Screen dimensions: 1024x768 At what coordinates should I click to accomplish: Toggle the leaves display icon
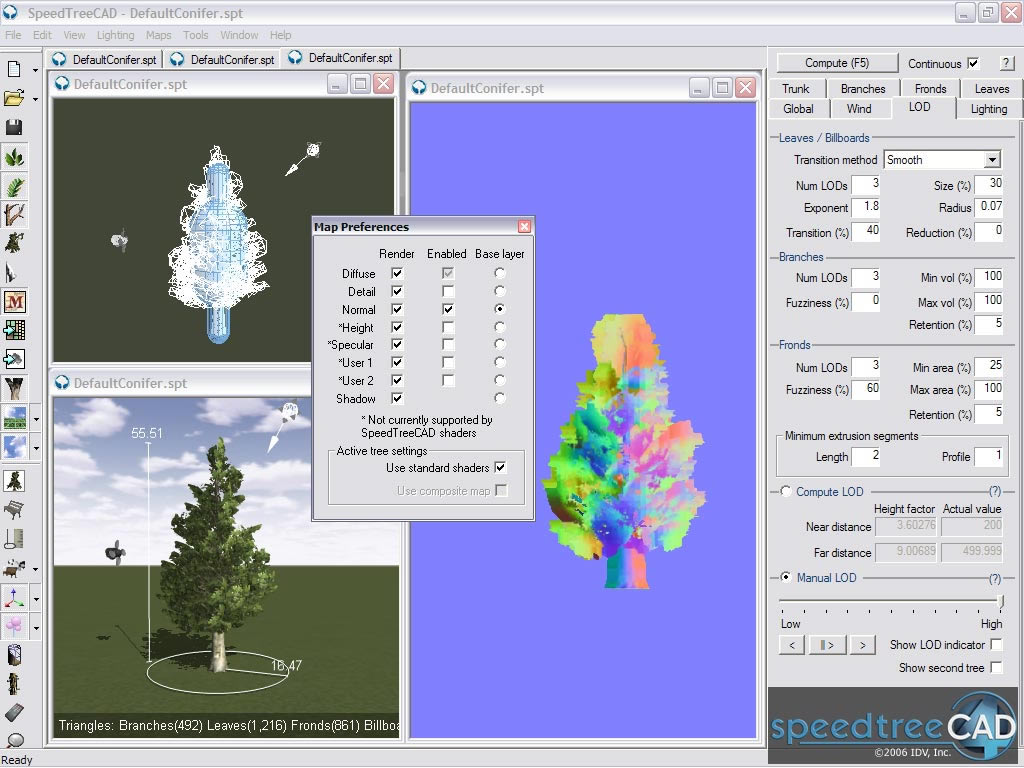(x=14, y=157)
